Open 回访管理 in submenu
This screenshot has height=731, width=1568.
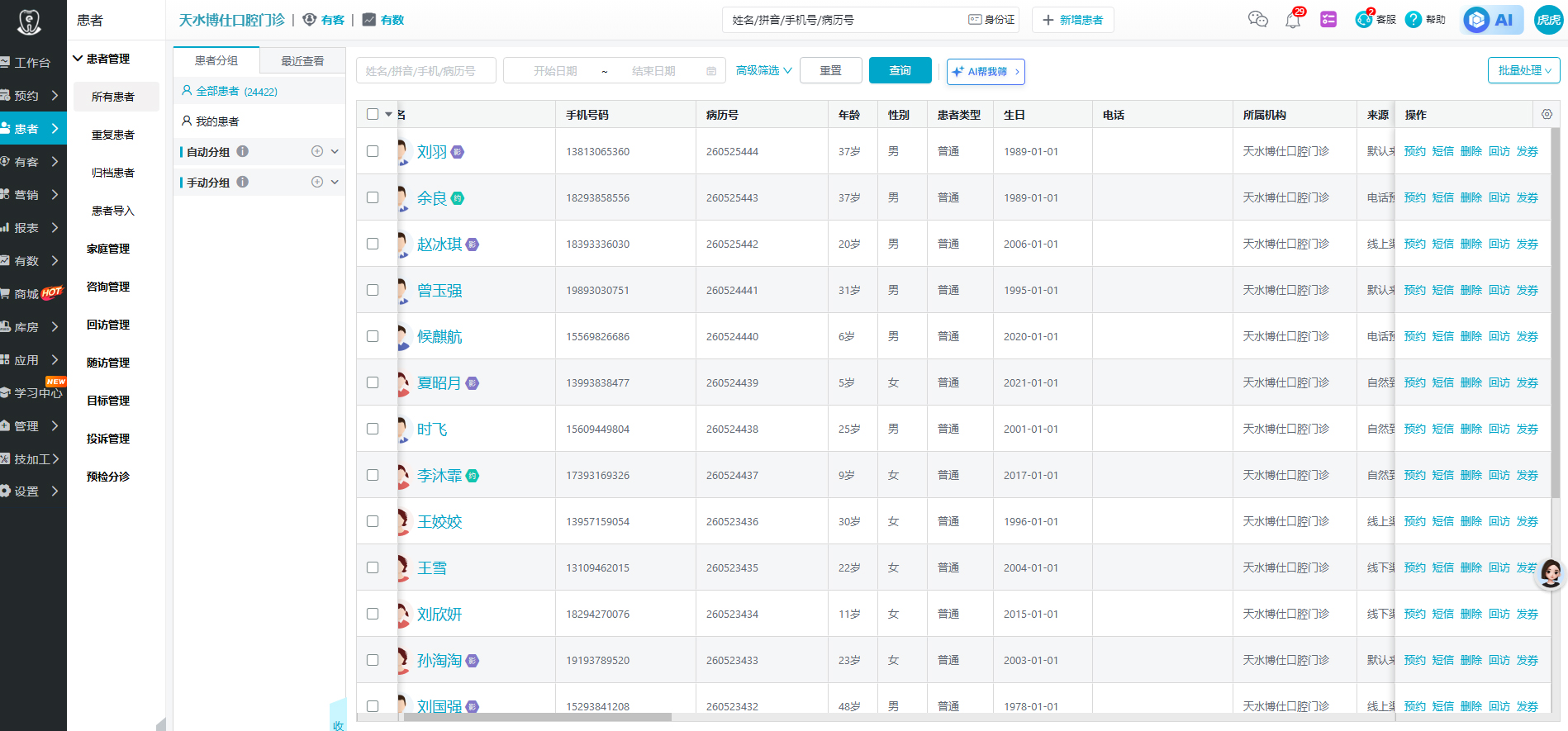coord(108,325)
